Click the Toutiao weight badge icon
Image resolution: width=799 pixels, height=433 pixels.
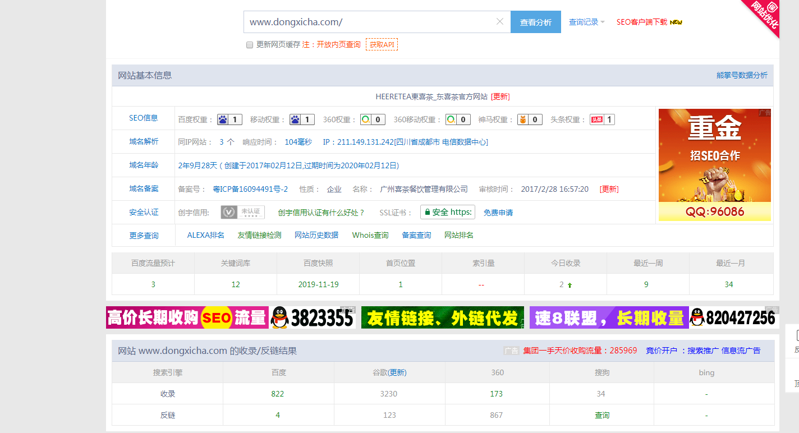pyautogui.click(x=596, y=120)
